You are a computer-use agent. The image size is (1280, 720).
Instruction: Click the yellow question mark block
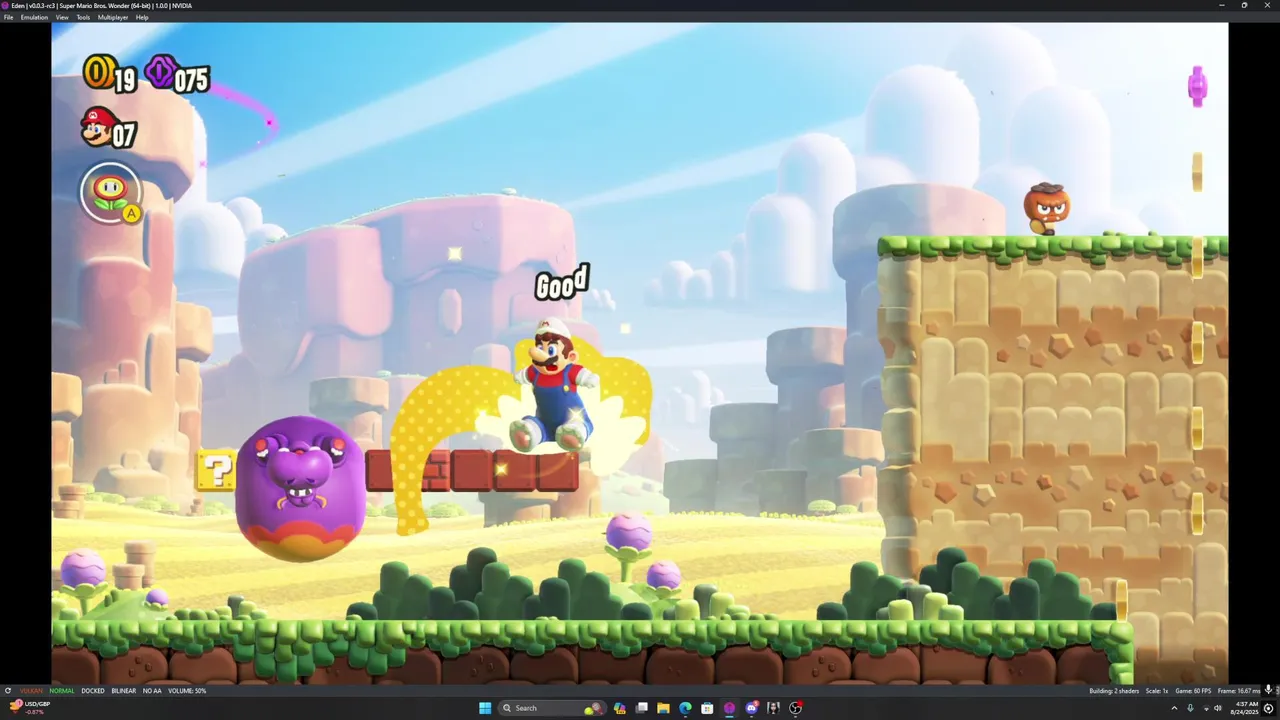[x=216, y=469]
